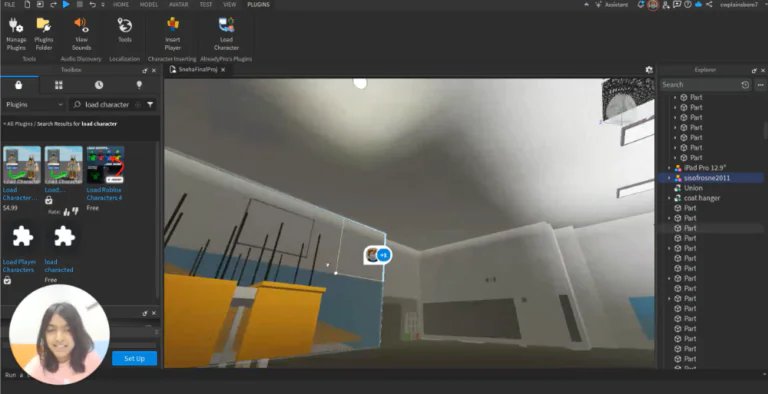Switch to the VIEW ribbon tab
768x394 pixels.
tap(229, 4)
